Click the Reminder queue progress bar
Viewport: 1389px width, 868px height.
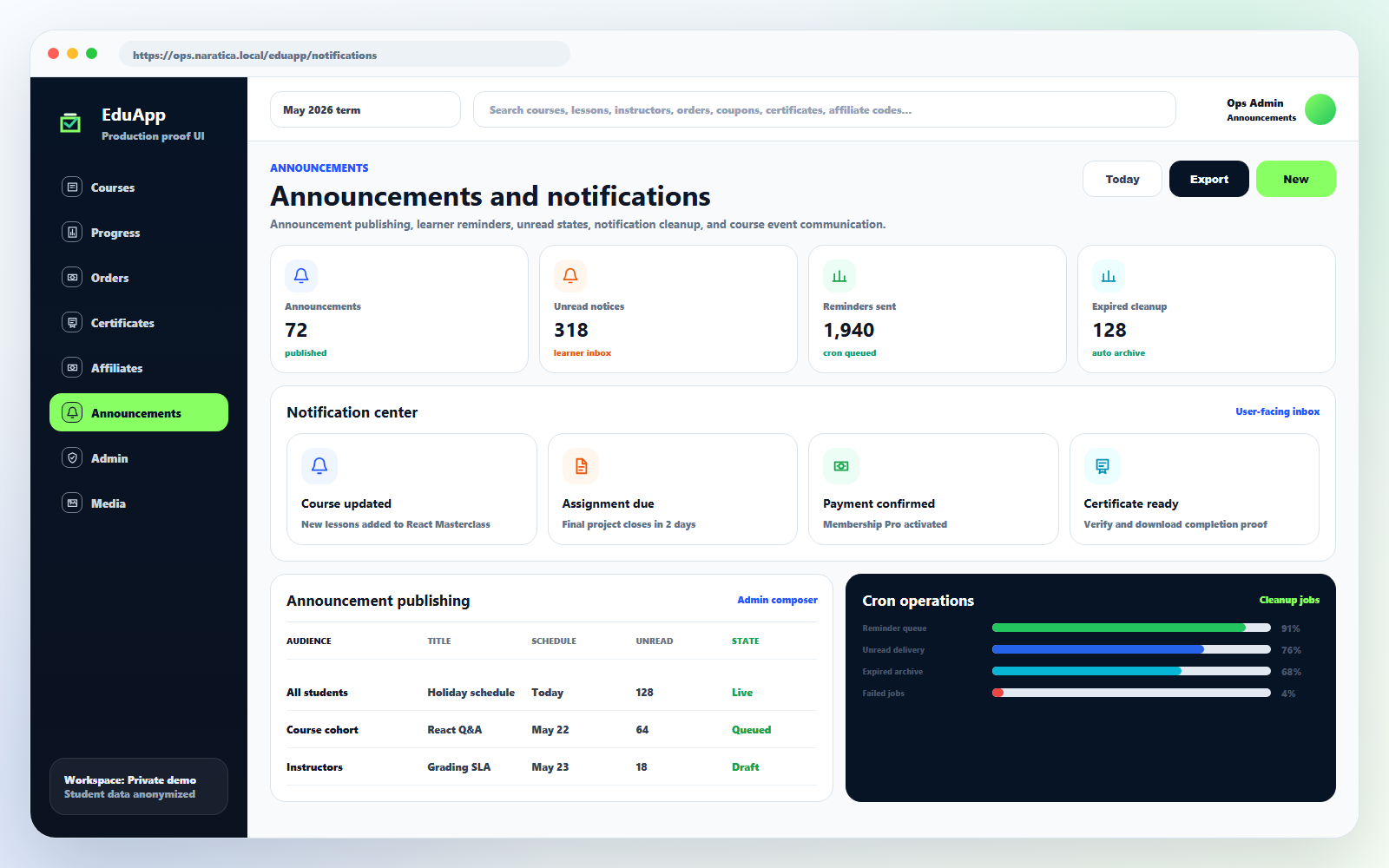(x=1131, y=628)
